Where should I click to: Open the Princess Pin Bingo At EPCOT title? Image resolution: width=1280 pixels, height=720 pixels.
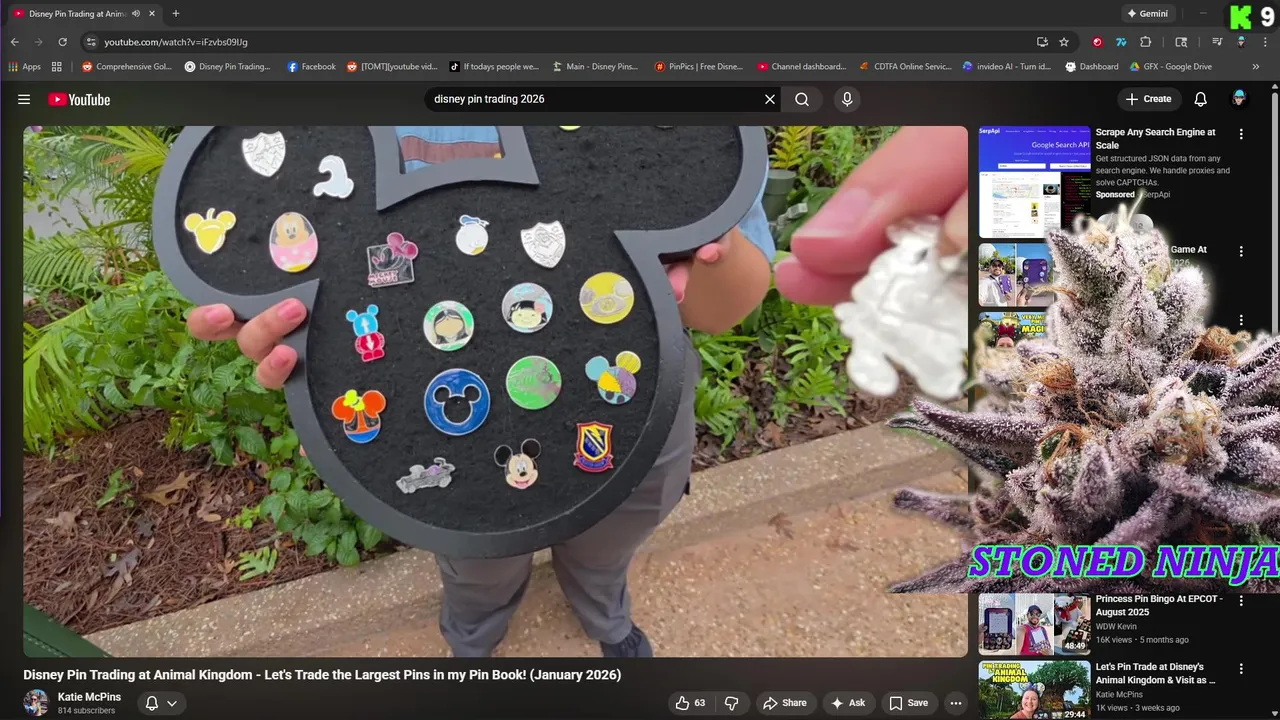pyautogui.click(x=1158, y=605)
